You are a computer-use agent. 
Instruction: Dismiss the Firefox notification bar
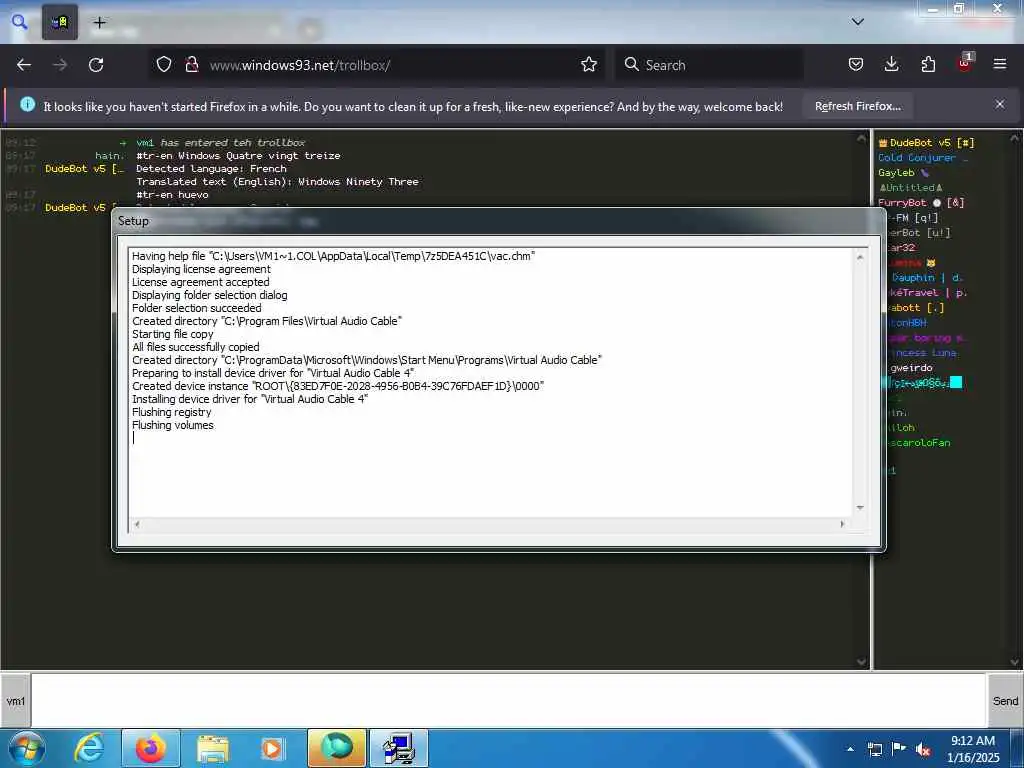[x=1000, y=104]
